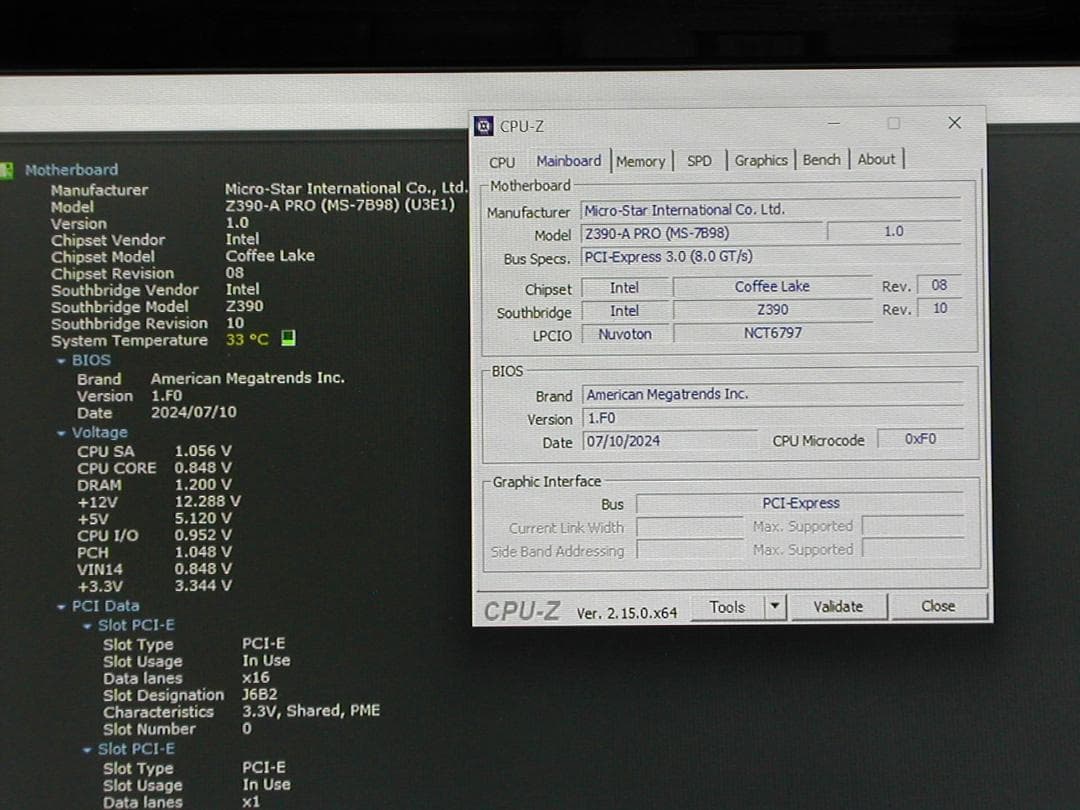
Task: Click the Motherboard section icon
Action: [x=8, y=170]
